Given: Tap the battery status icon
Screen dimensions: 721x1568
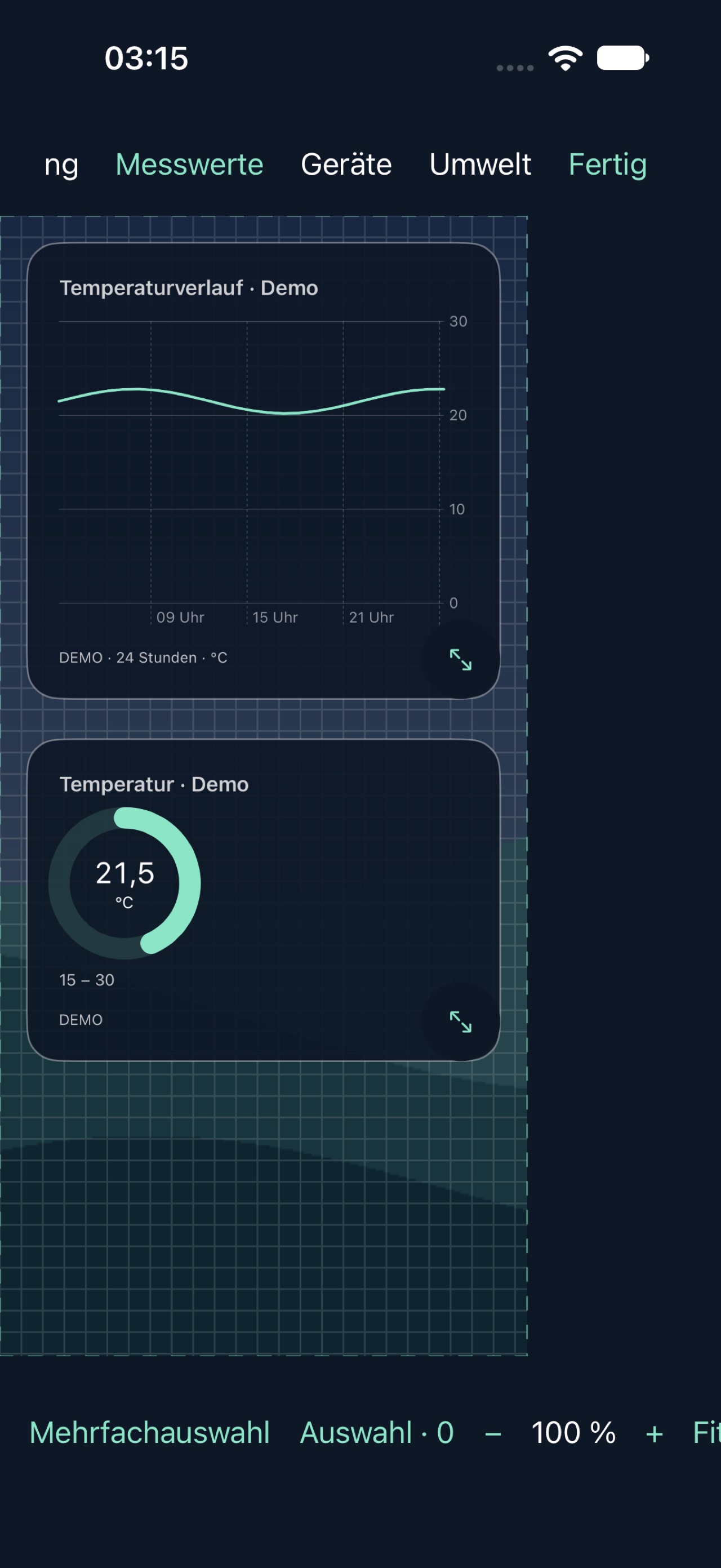Looking at the screenshot, I should click(623, 58).
